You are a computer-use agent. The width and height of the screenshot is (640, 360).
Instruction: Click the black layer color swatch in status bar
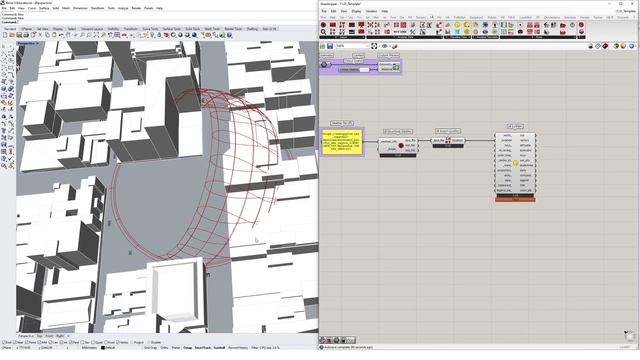pos(103,347)
